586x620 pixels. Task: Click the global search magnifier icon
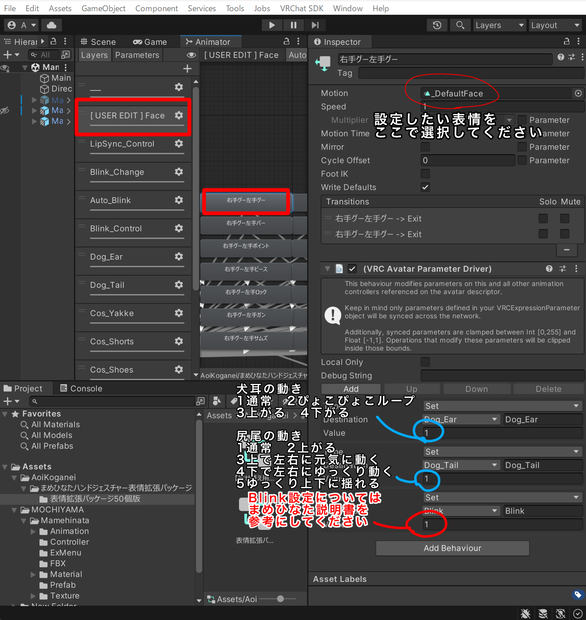[460, 25]
